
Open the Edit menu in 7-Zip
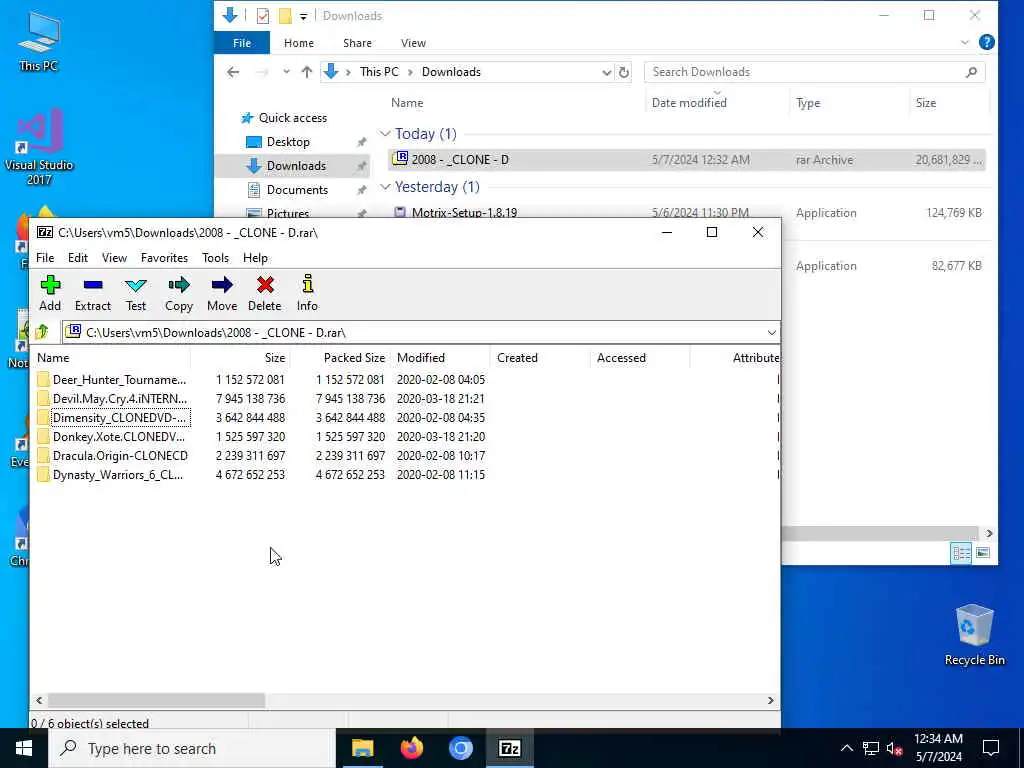pos(78,258)
